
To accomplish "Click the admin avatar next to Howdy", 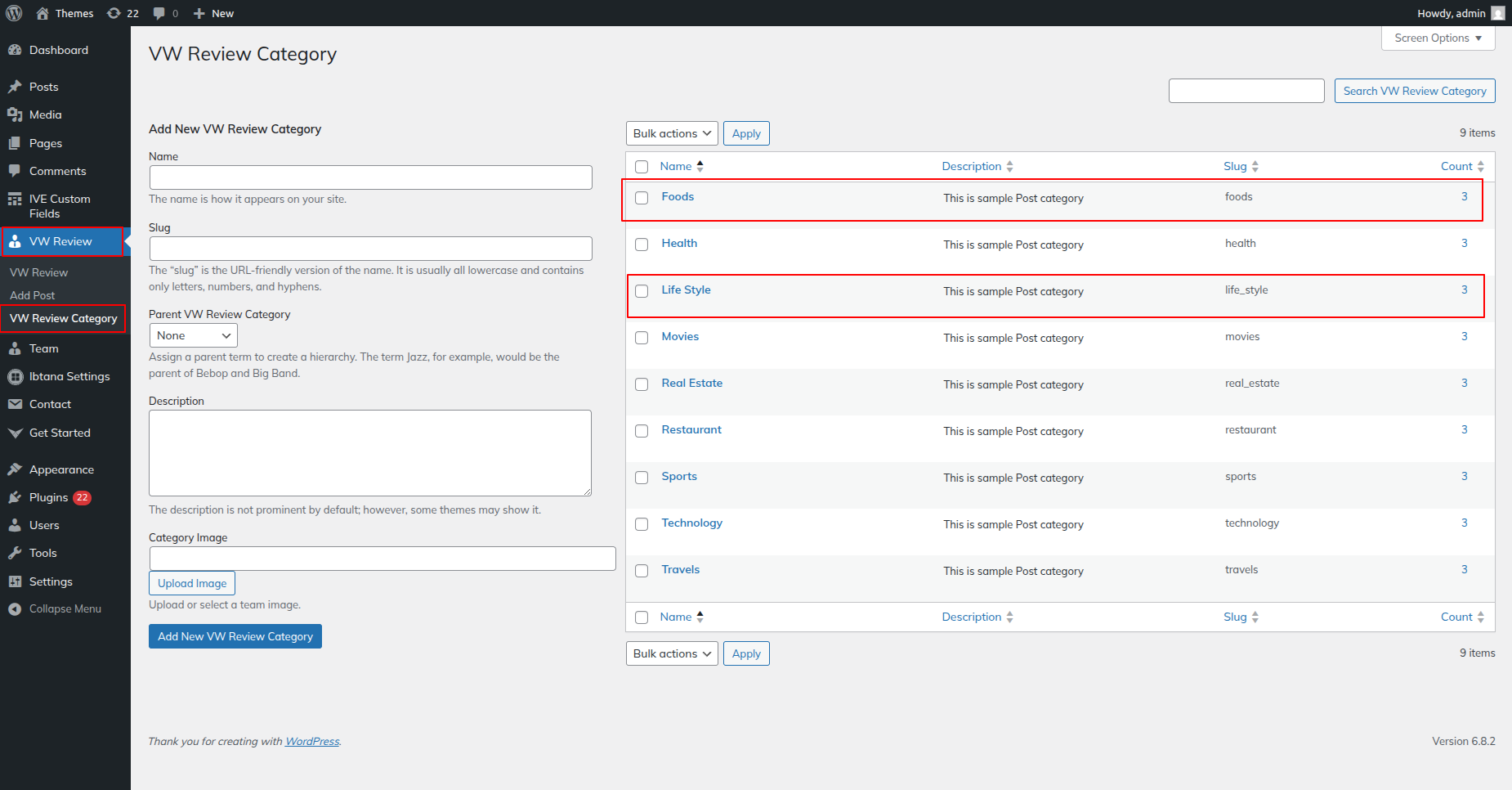I will [x=1497, y=13].
